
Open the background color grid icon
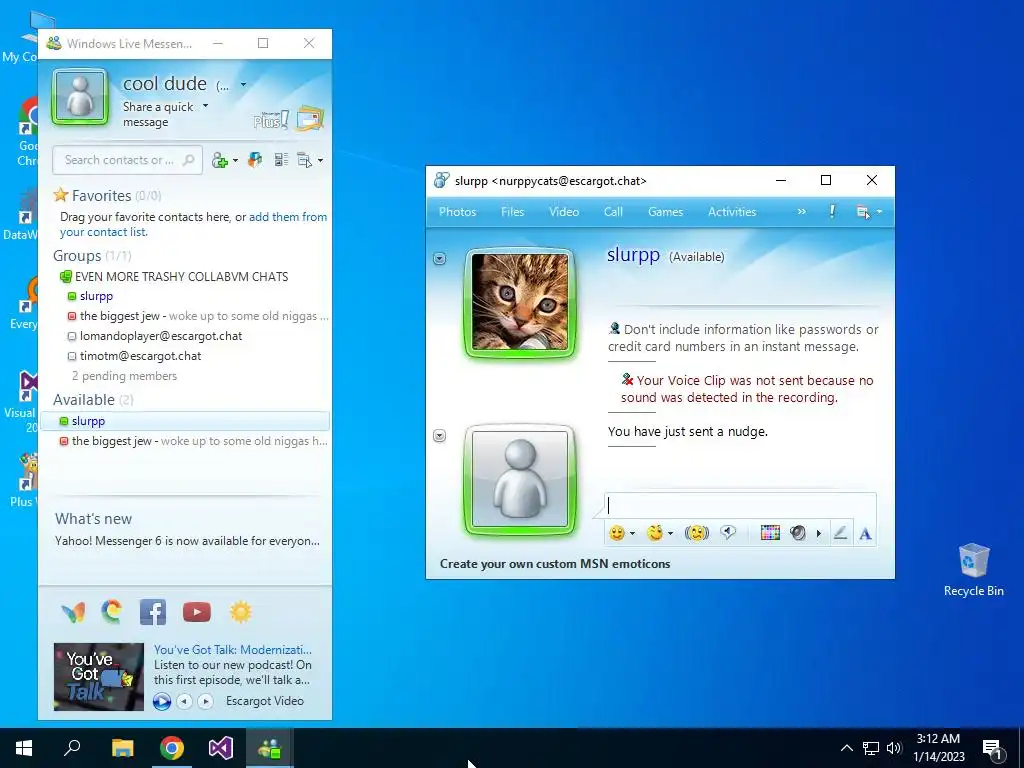click(x=770, y=533)
